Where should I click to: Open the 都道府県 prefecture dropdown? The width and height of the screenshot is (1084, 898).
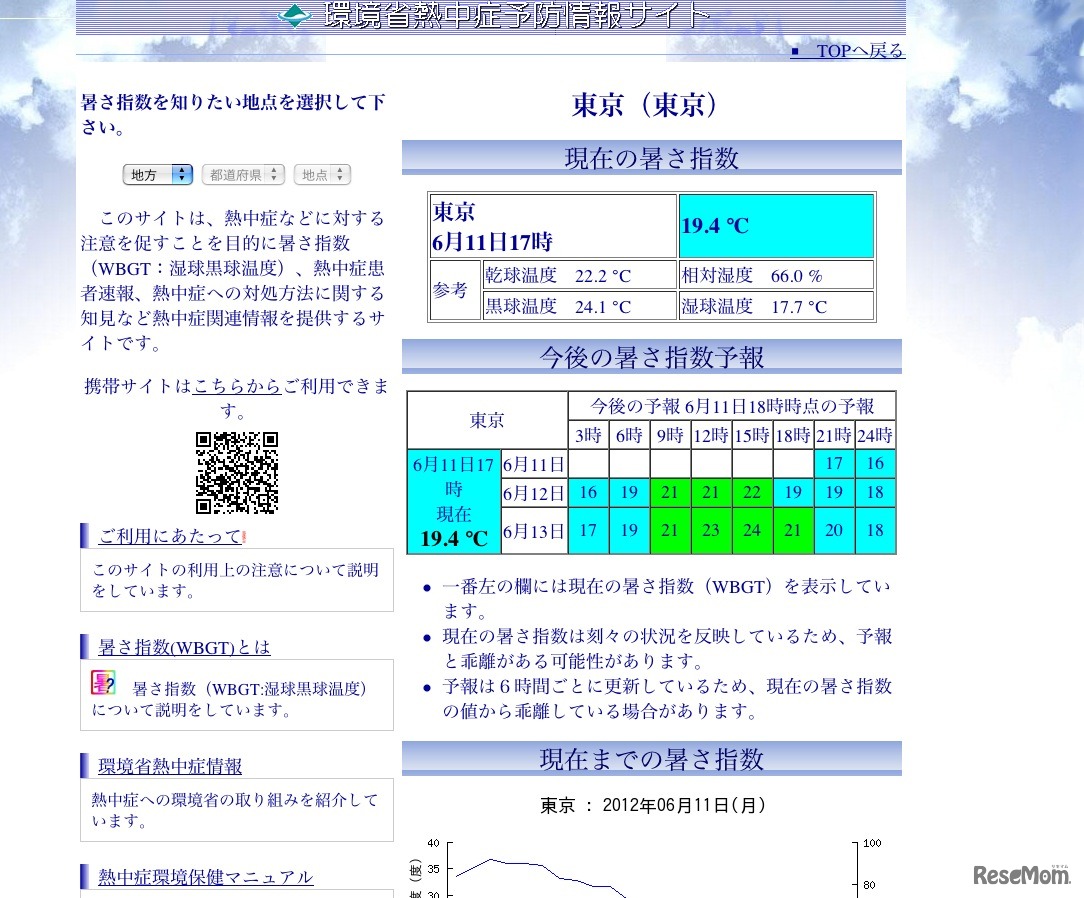242,174
